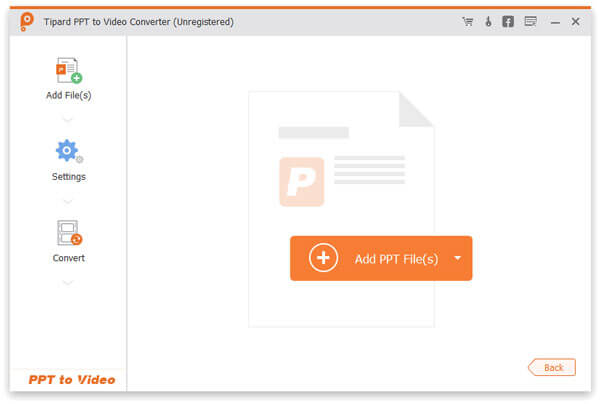Click the Add File(s) sidebar icon

[x=69, y=70]
